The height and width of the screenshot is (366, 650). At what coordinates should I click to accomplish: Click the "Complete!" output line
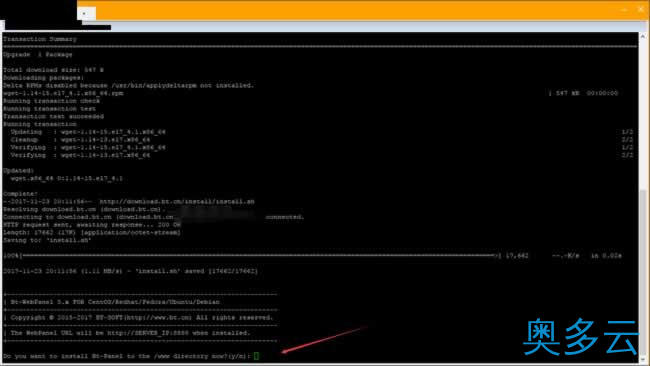click(20, 194)
